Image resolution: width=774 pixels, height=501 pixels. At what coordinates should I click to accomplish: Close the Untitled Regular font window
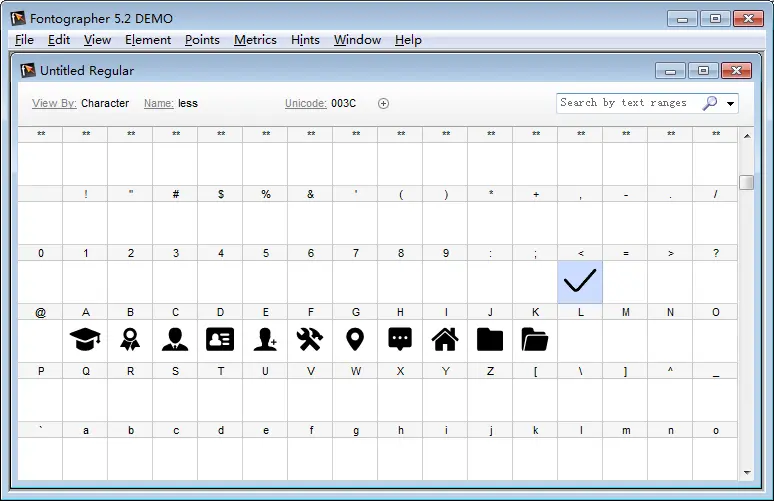(736, 71)
